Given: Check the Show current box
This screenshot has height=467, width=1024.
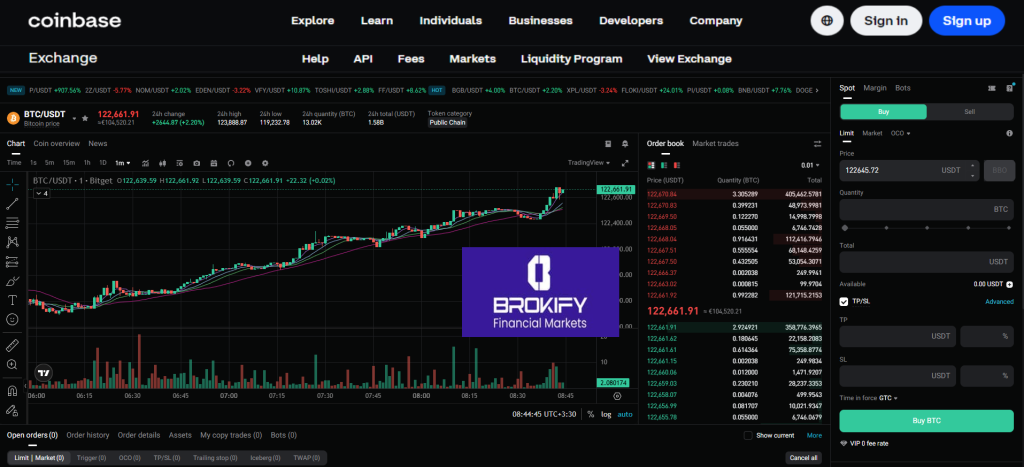Looking at the screenshot, I should pyautogui.click(x=748, y=435).
